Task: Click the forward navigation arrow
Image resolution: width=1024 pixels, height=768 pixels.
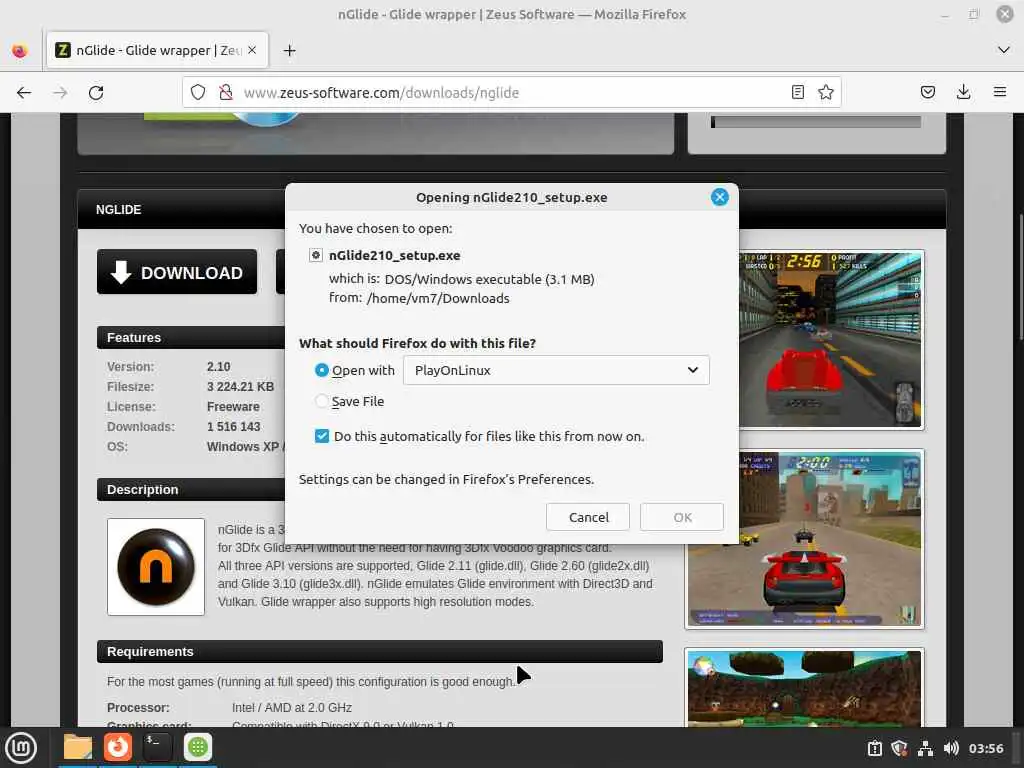Action: 60,93
